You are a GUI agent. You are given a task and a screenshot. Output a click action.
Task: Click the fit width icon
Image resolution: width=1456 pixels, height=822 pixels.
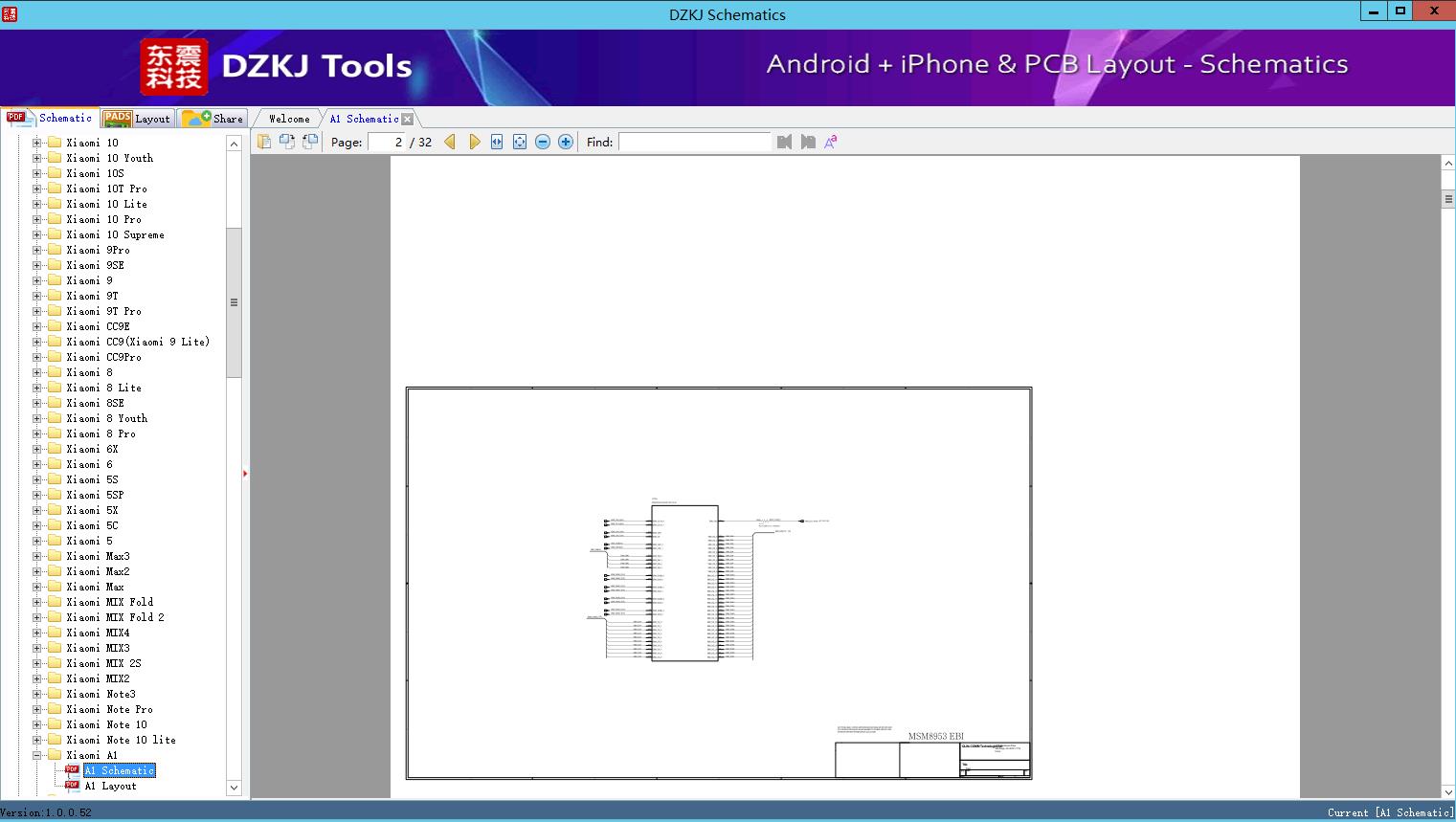497,142
